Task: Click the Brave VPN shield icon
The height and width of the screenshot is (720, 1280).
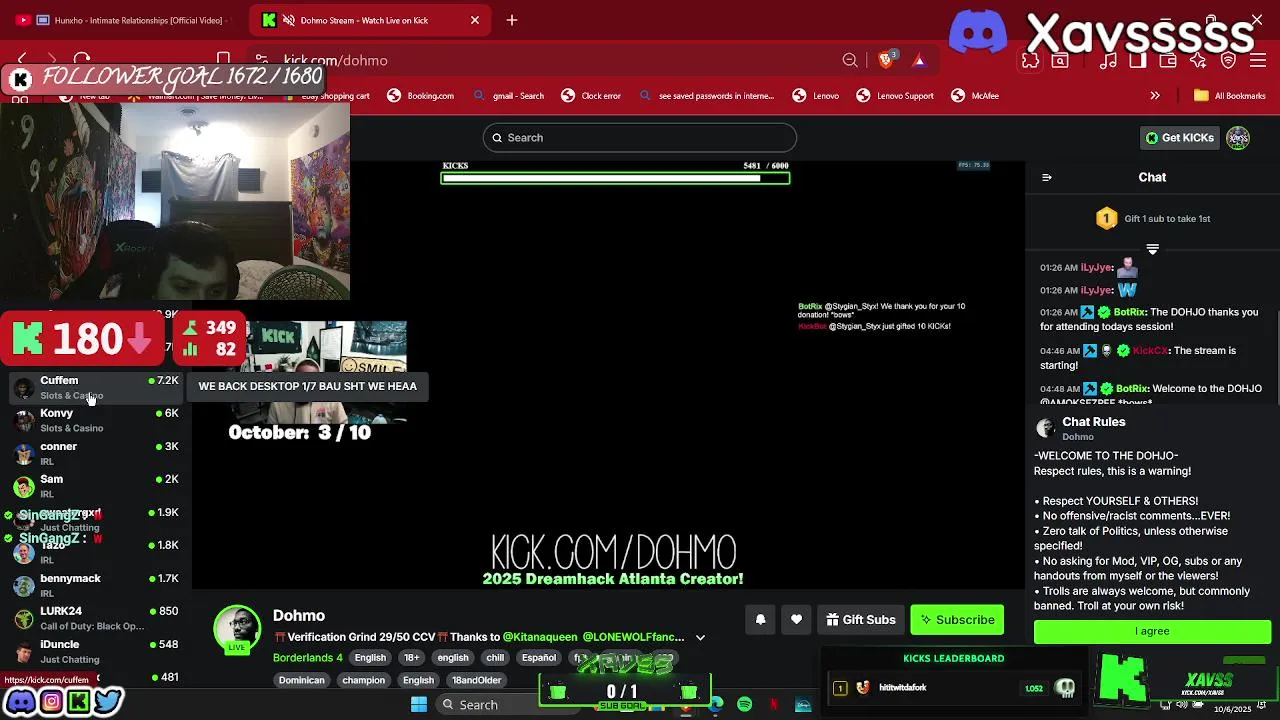Action: (x=1228, y=61)
